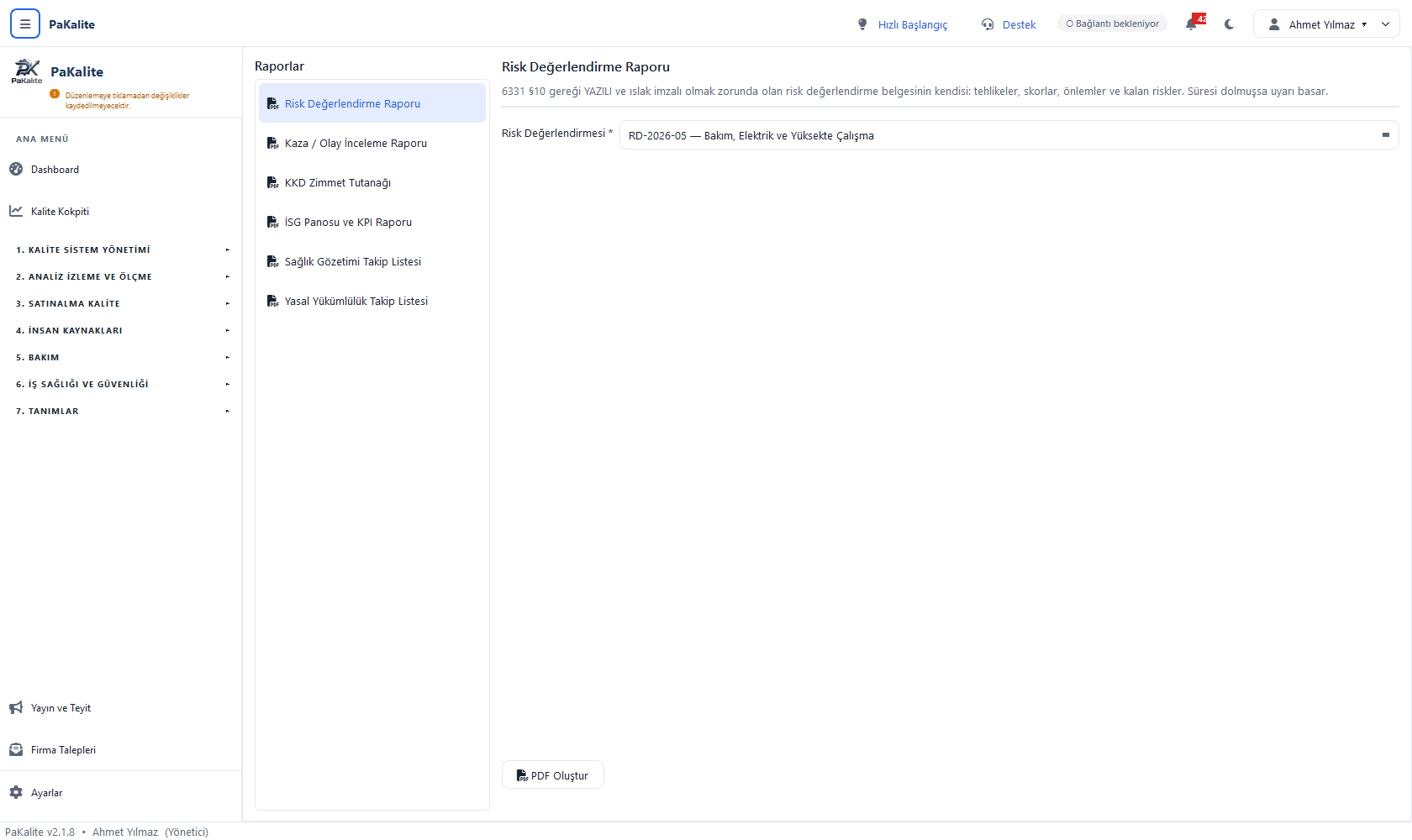This screenshot has width=1412, height=840.
Task: Click the Bağlantı bekleniyor status badge
Action: (x=1112, y=24)
